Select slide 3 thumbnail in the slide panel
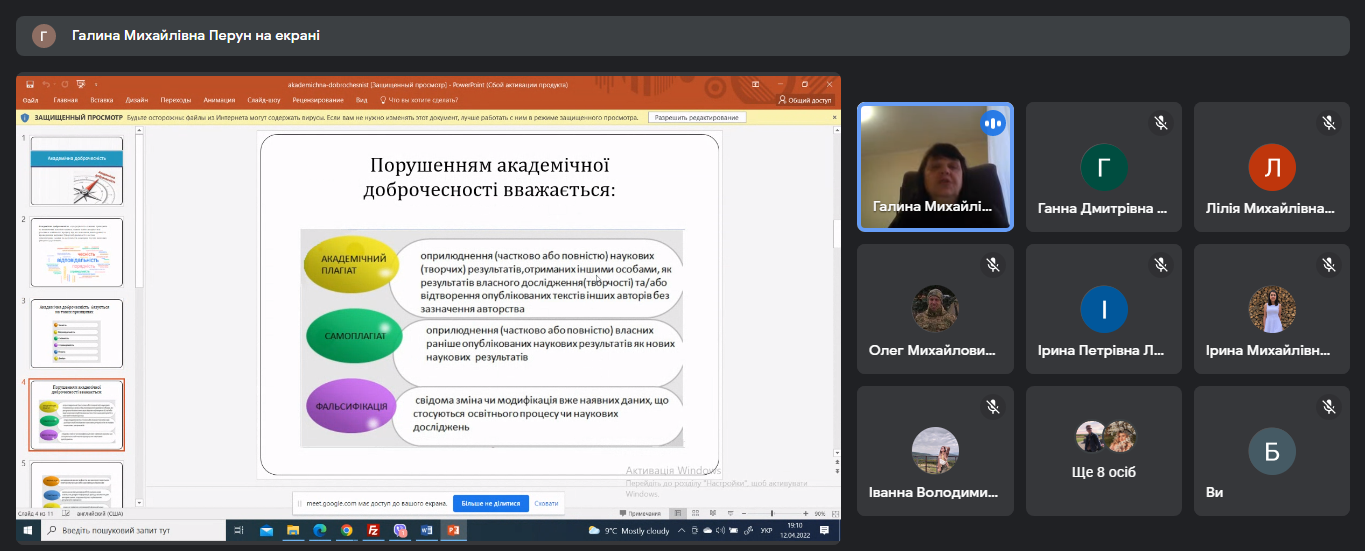 pos(77,333)
